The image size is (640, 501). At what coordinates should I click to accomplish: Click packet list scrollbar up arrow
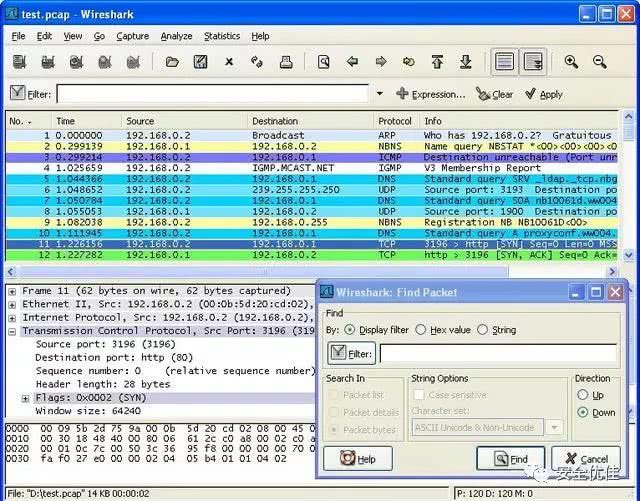[628, 116]
